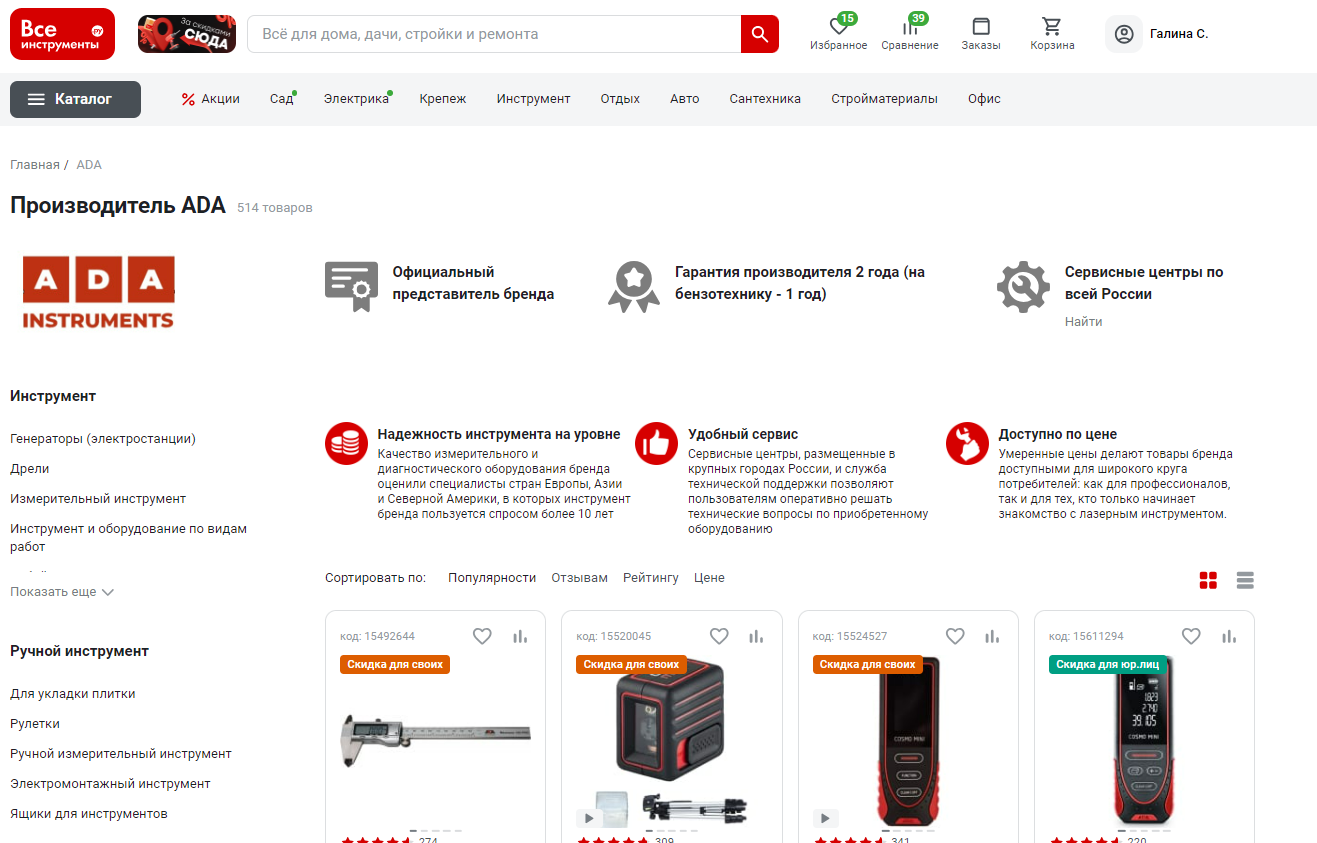Open Рулетки category link

pos(35,724)
